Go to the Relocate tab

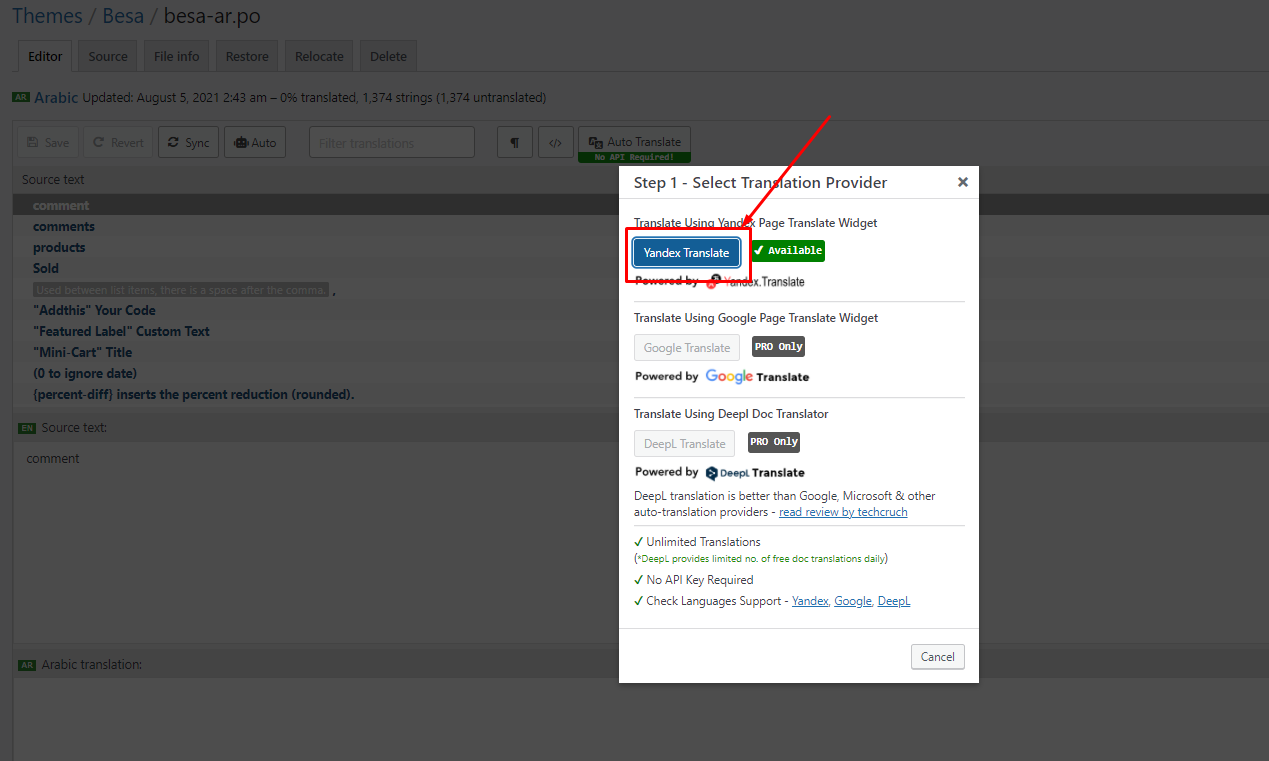pos(319,57)
